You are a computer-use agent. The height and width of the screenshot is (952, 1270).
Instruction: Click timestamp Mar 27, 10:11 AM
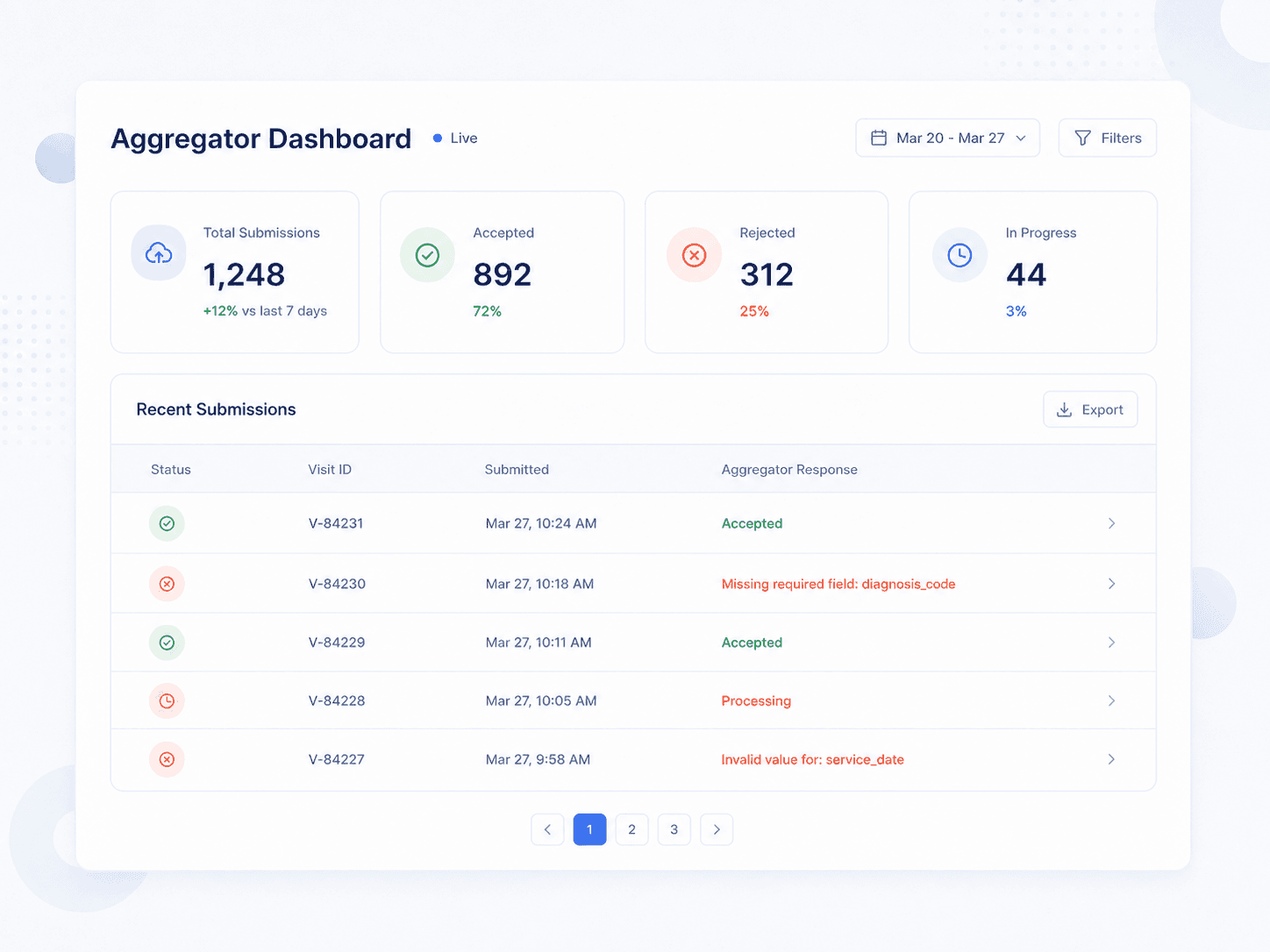click(x=539, y=643)
